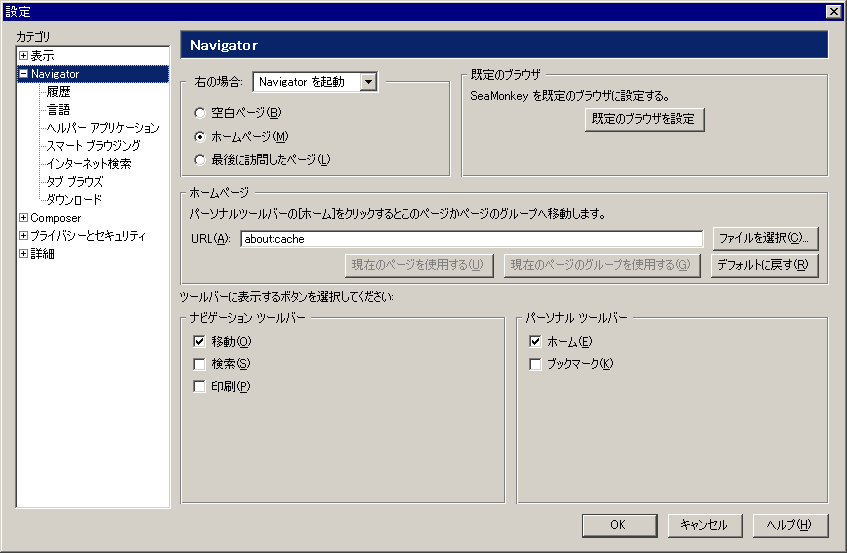Select プライバシーとセキュリティ in the category tree
847x553 pixels.
click(88, 235)
